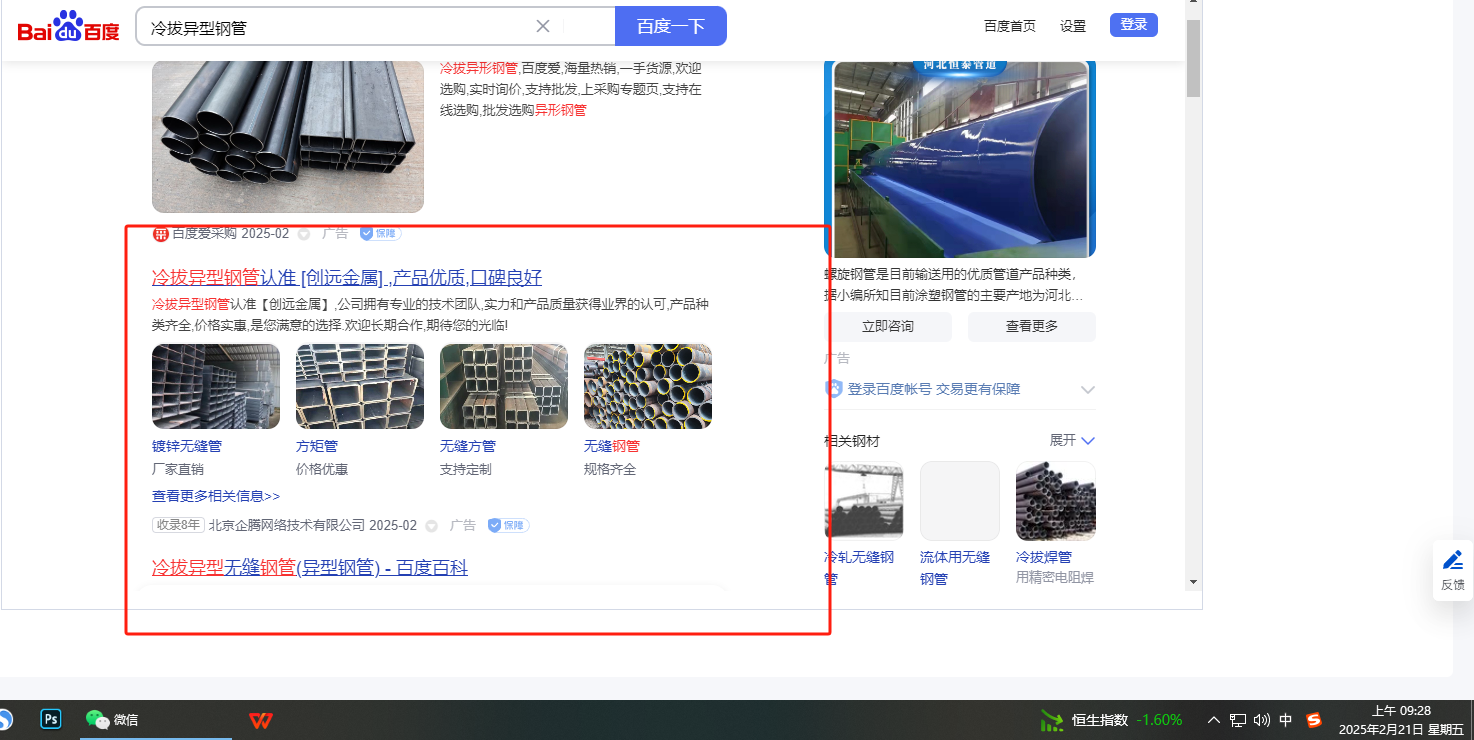Click the page's vertical scrollbar thumb
This screenshot has height=740, width=1474.
1193,58
